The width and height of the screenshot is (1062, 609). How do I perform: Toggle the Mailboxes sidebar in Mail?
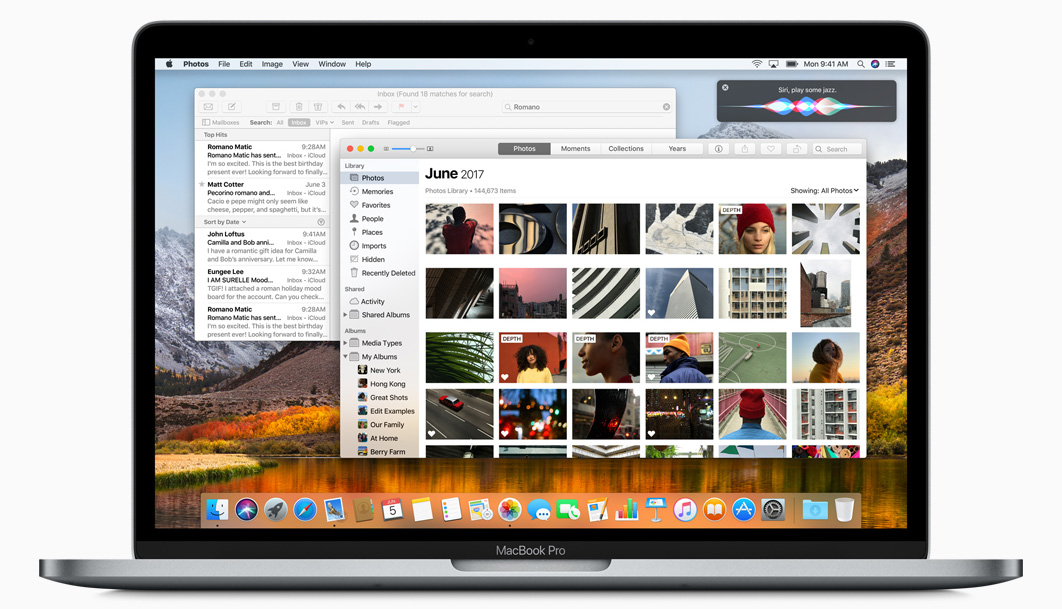coord(221,122)
